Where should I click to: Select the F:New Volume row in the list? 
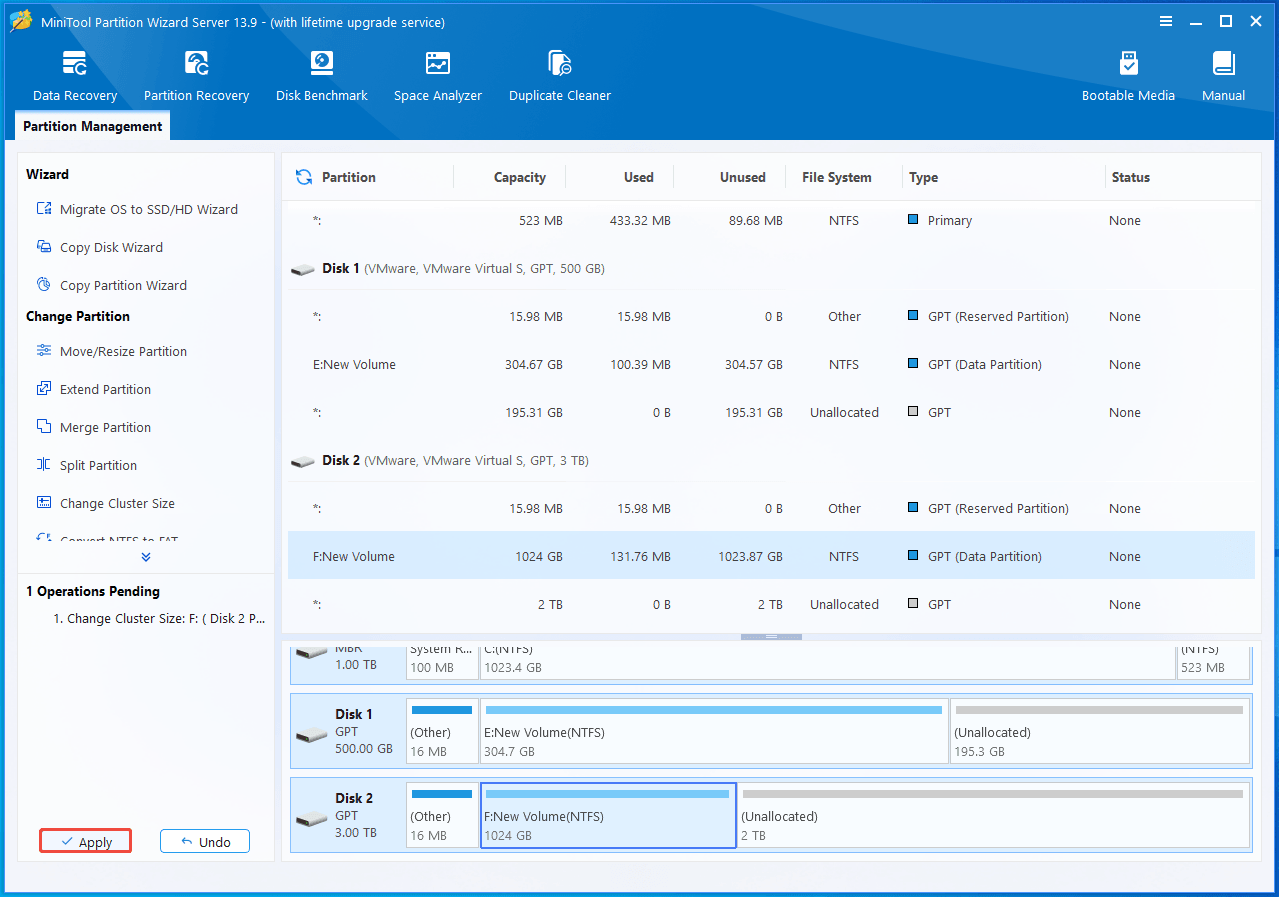click(771, 556)
